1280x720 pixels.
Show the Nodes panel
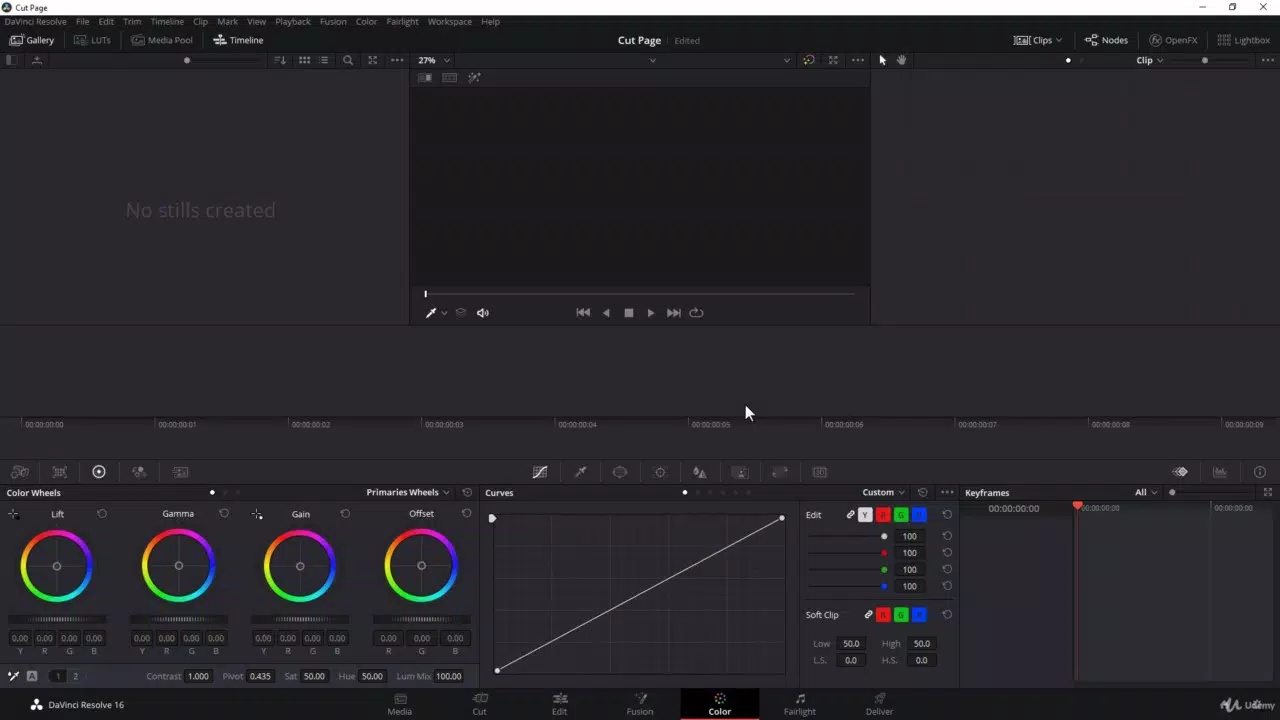coord(1106,40)
